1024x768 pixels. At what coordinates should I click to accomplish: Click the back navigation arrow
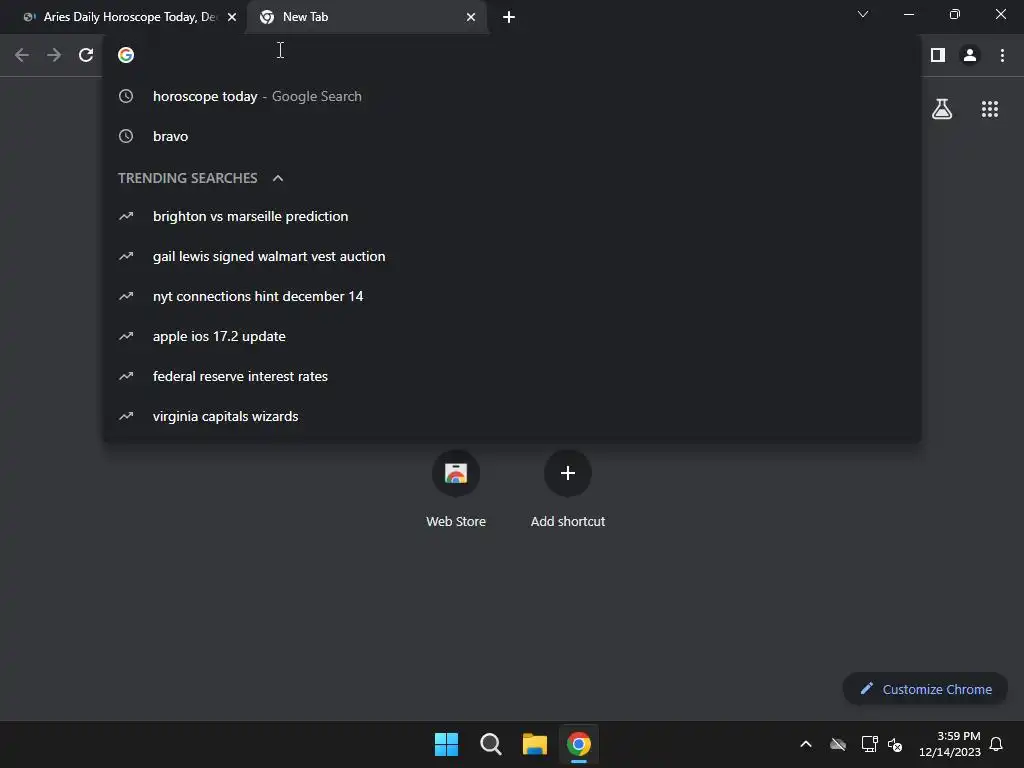22,56
